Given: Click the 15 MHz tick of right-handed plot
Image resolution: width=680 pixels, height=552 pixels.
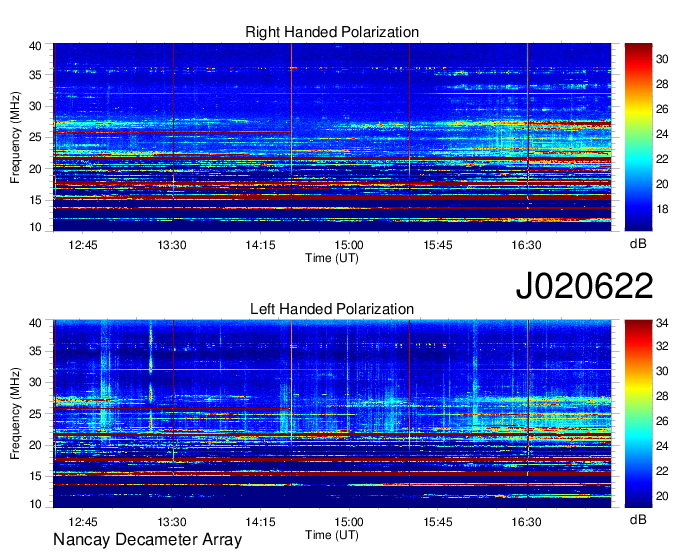Looking at the screenshot, I should click(36, 200).
